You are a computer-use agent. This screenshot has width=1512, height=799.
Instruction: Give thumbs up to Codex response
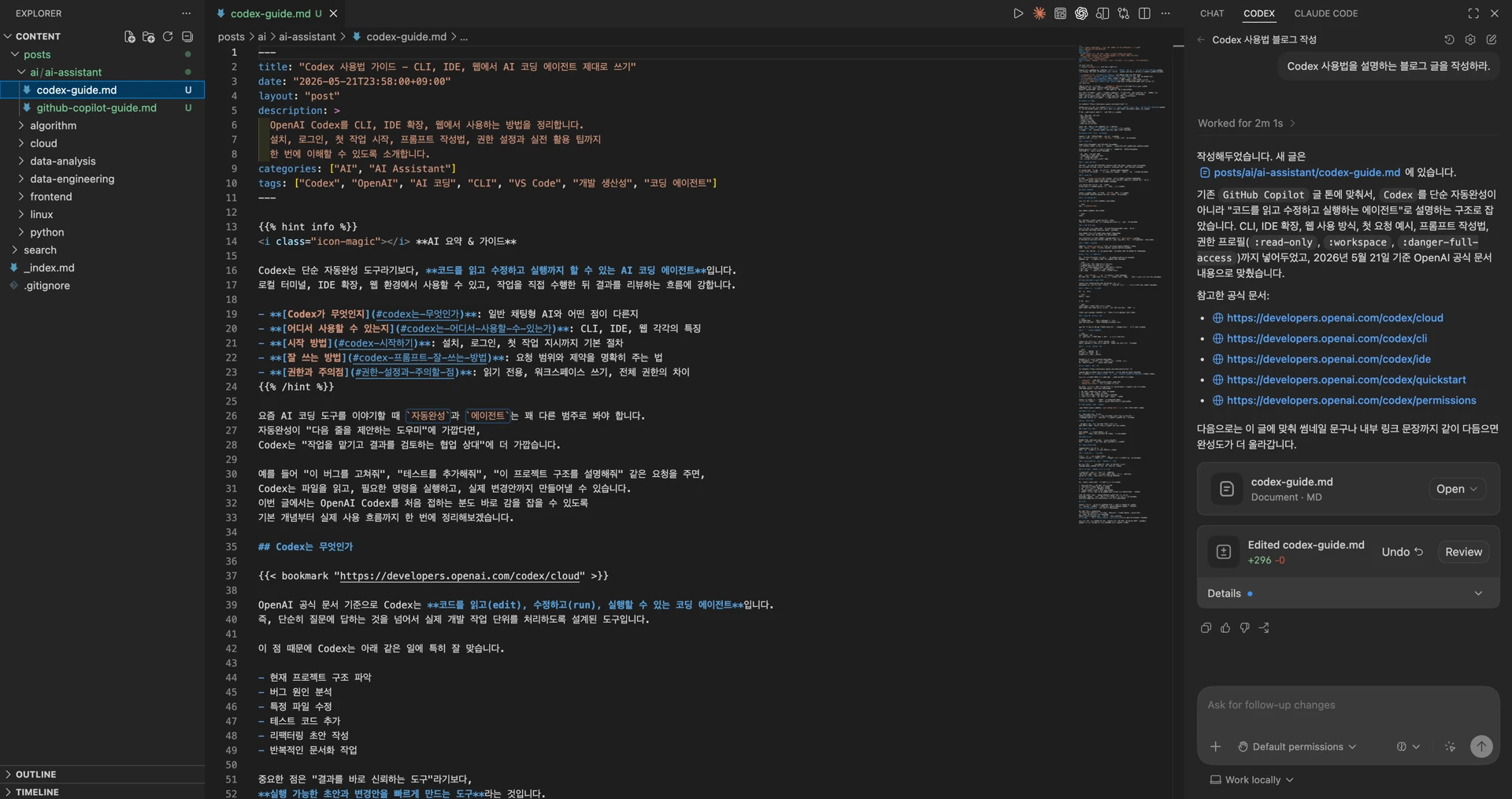pyautogui.click(x=1225, y=628)
